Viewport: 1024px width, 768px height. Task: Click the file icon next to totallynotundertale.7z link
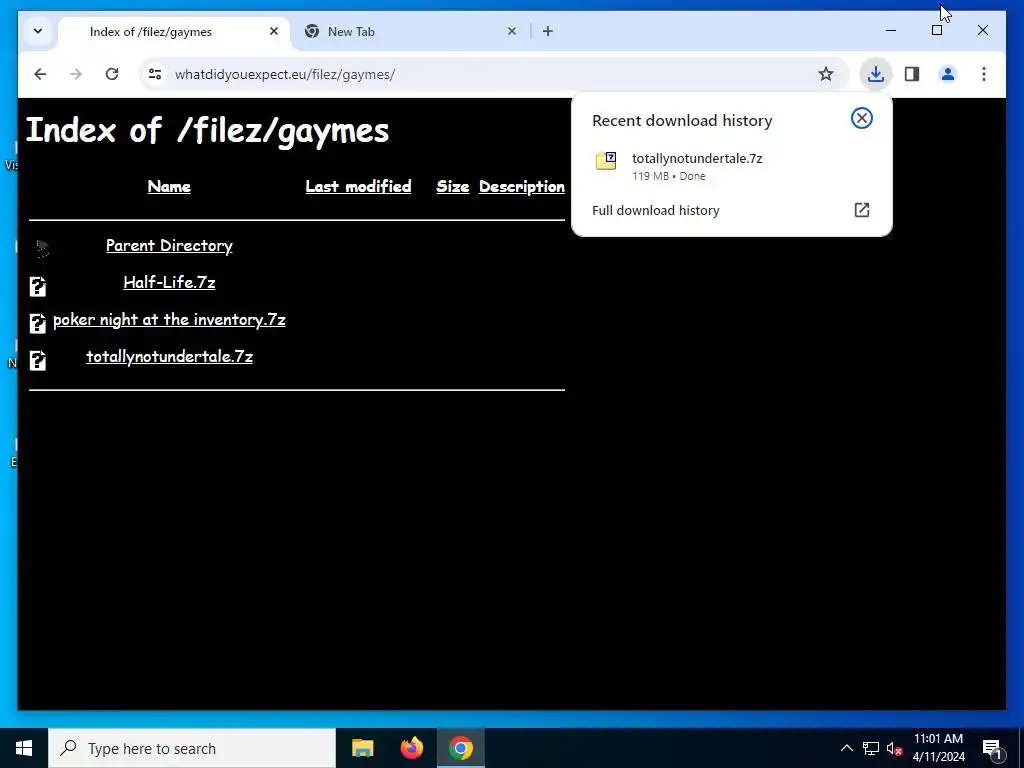click(x=38, y=360)
